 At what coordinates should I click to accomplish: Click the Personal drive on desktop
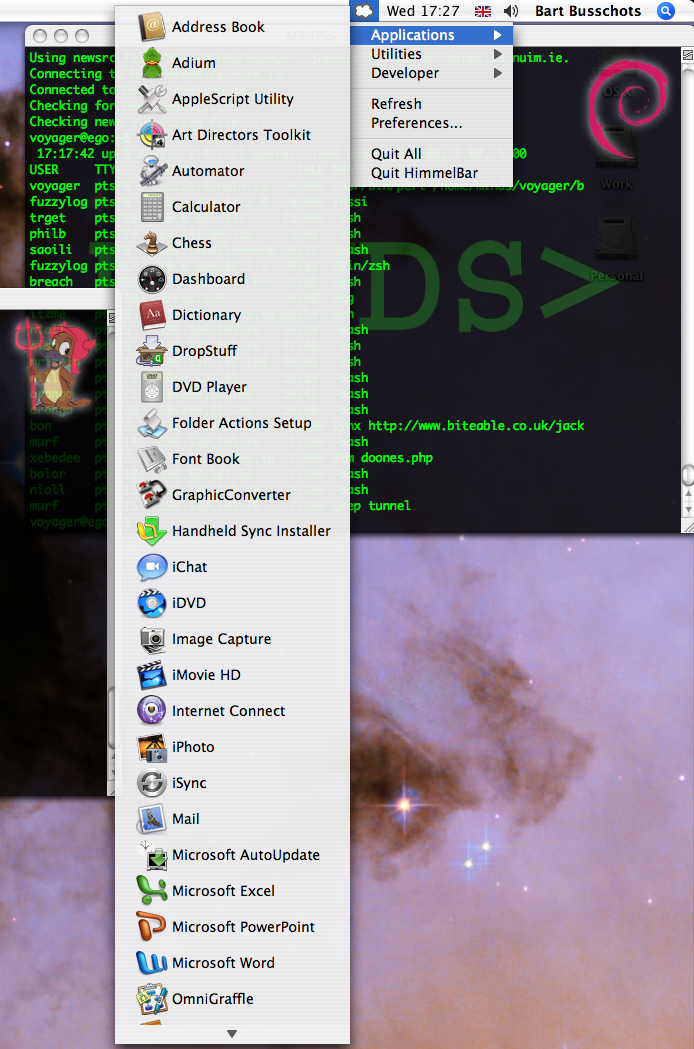(x=616, y=250)
